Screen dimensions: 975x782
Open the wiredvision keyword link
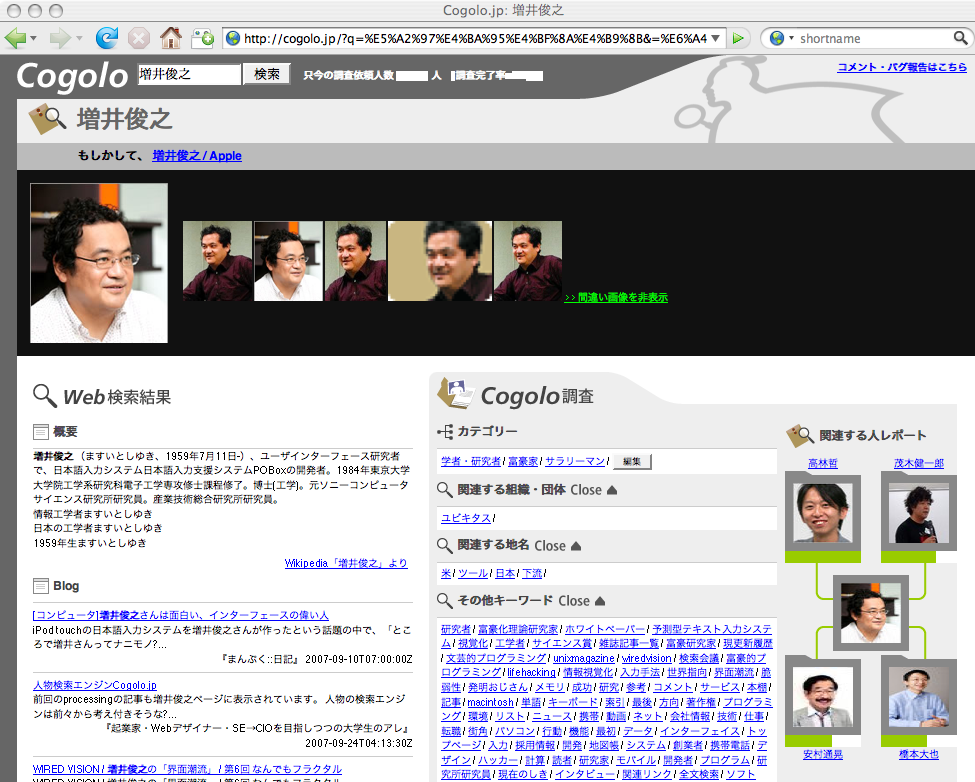click(x=647, y=658)
